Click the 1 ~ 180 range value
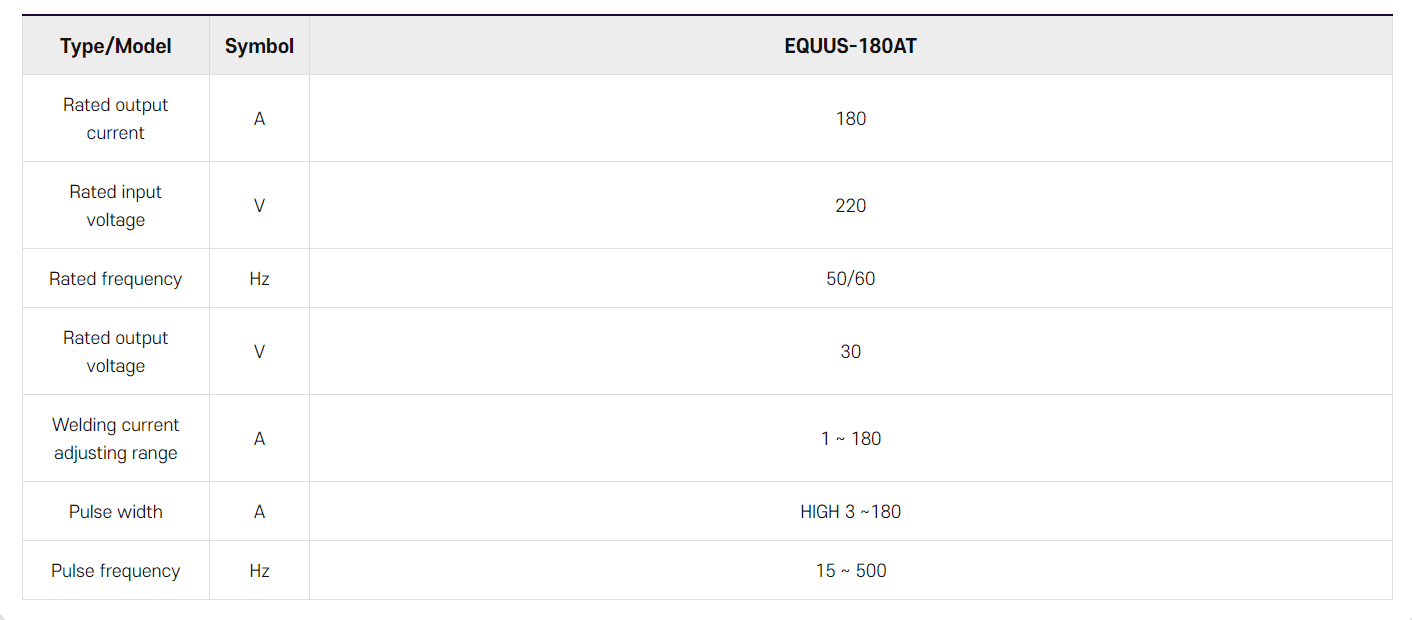 (851, 439)
